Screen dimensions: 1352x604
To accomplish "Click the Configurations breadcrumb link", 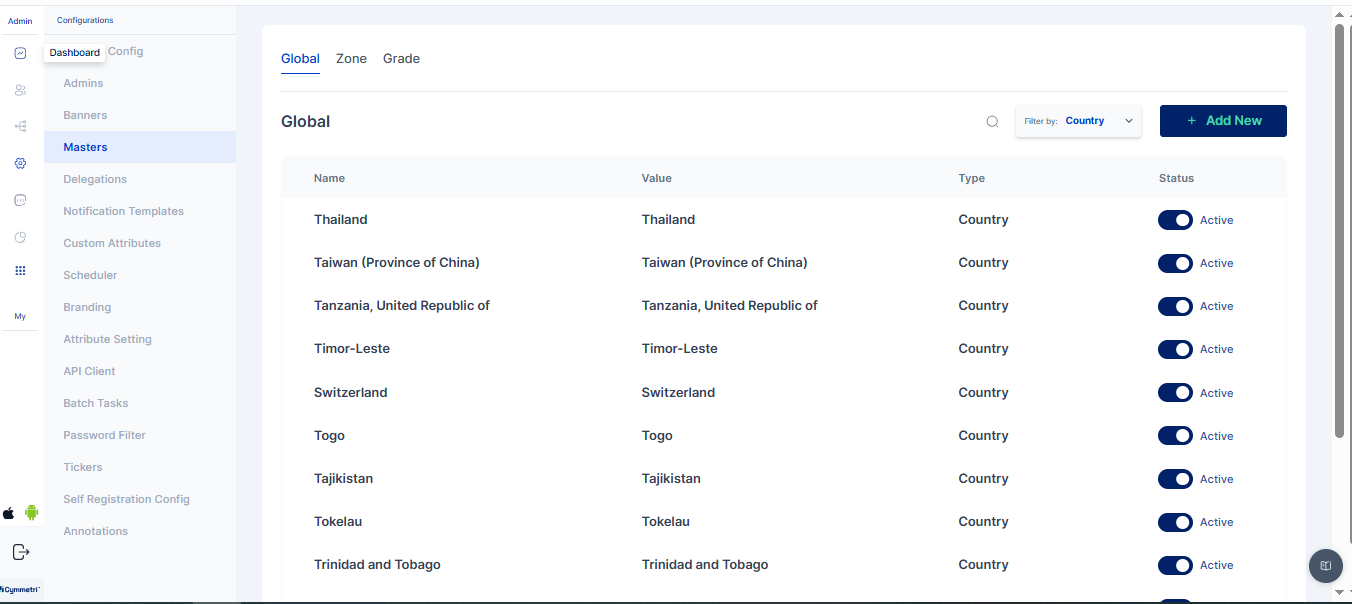I will click(x=85, y=20).
